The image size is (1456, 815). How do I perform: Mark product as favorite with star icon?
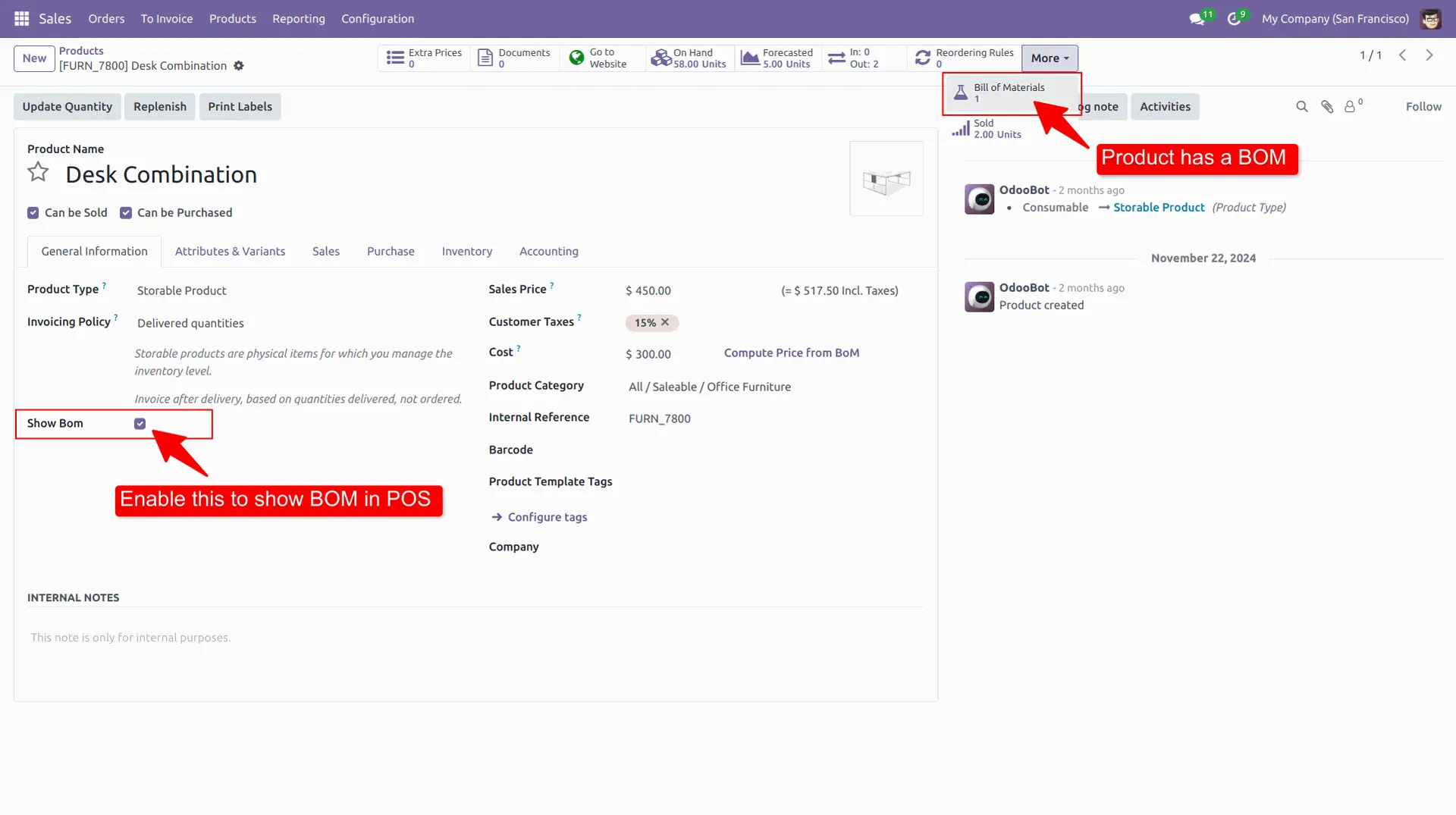(38, 173)
